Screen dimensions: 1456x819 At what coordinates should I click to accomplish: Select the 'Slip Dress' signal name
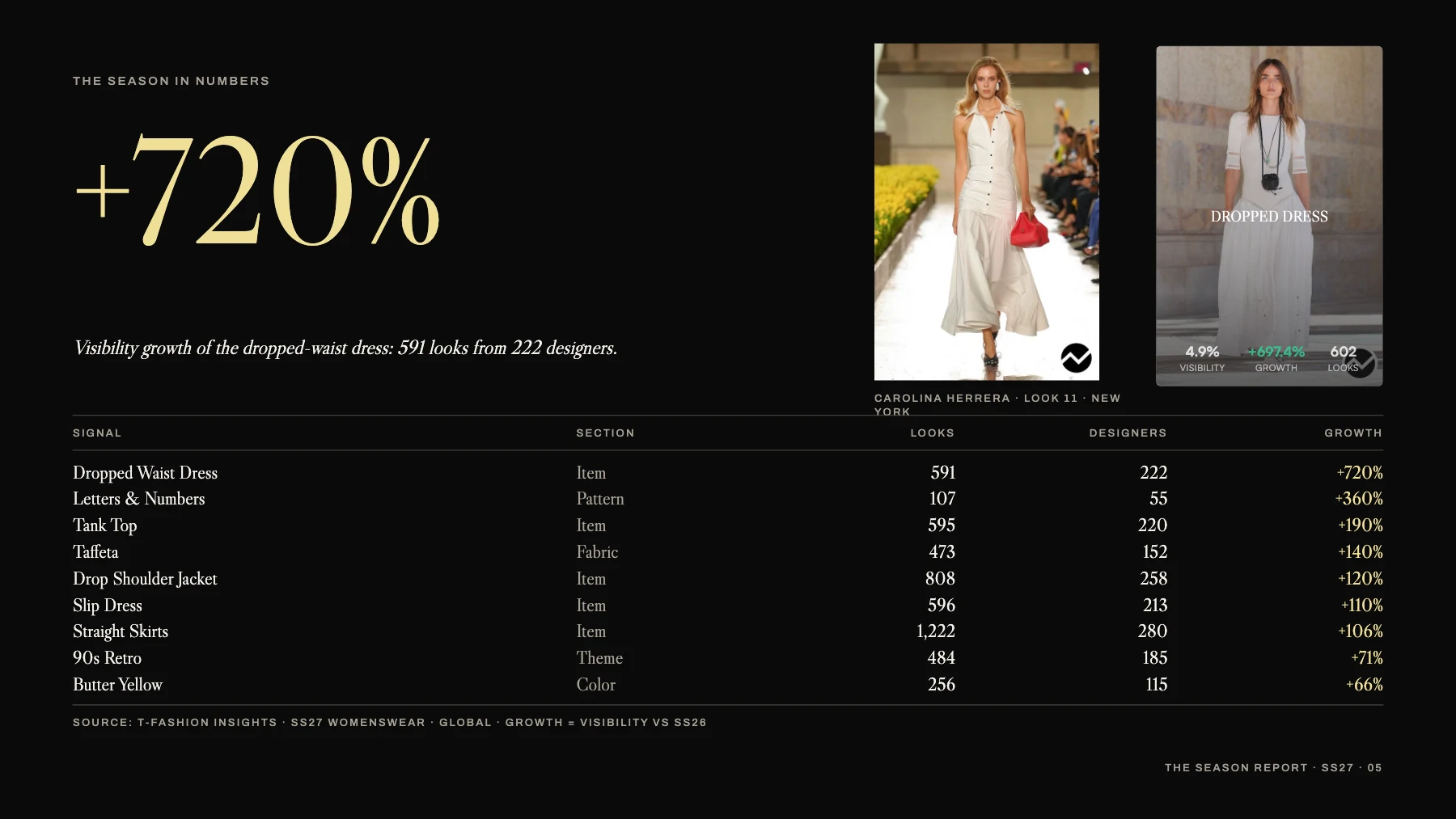click(x=108, y=606)
